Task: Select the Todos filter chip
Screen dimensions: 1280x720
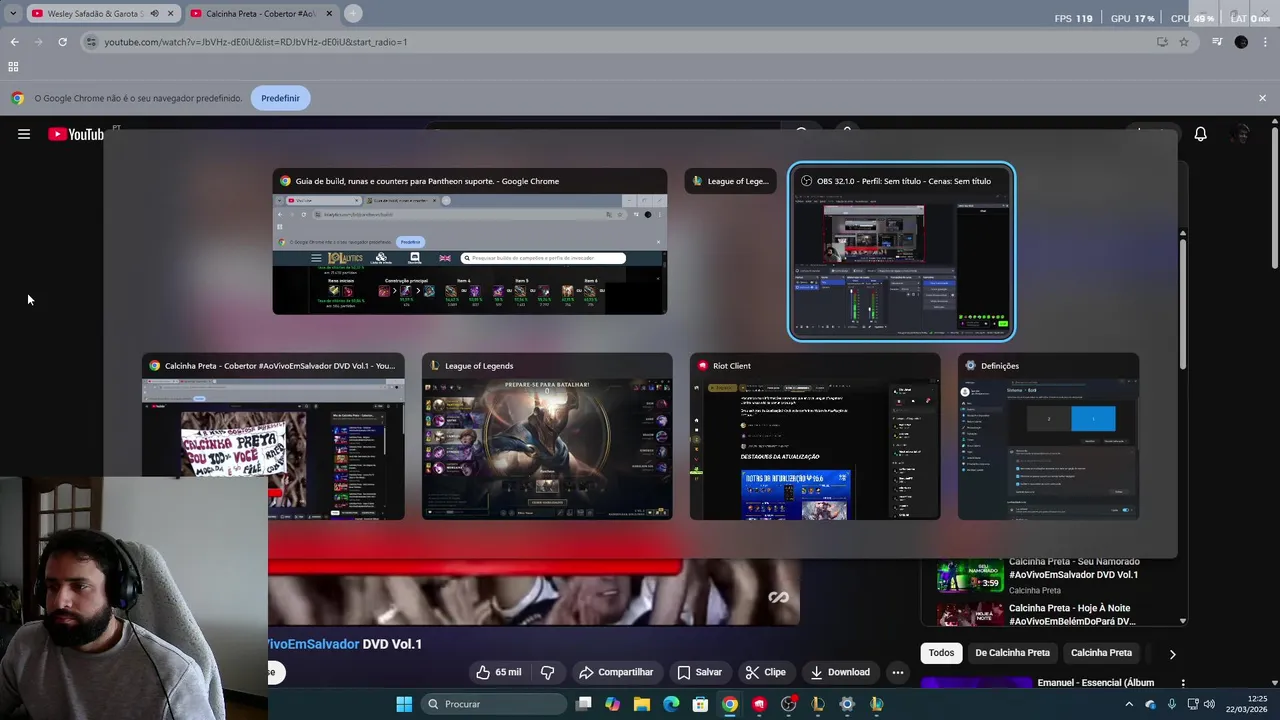Action: coord(941,653)
